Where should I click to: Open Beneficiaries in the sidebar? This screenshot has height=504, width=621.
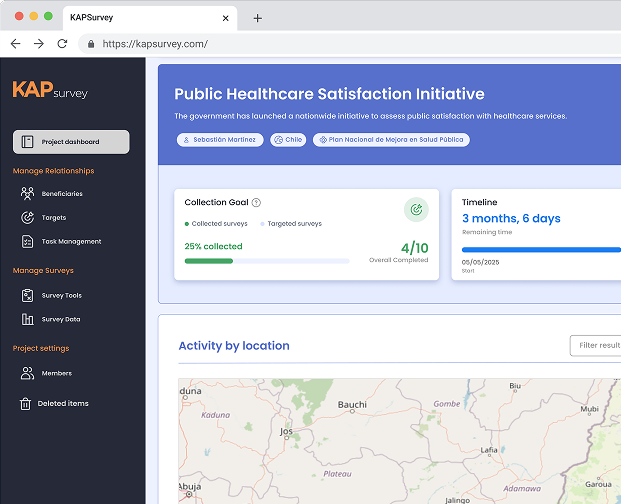pos(62,194)
